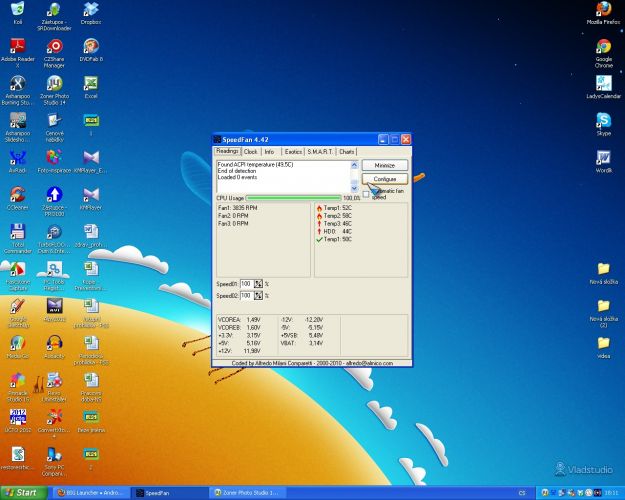Select the Readings tab
The width and height of the screenshot is (625, 500).
[x=227, y=151]
